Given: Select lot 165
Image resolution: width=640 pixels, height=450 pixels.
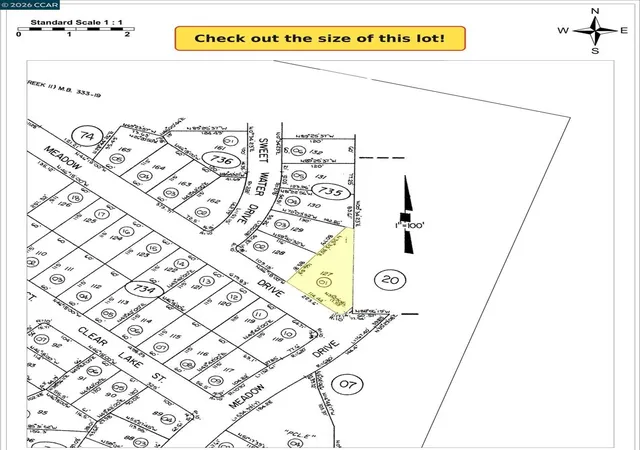Looking at the screenshot, I should click(x=124, y=150).
